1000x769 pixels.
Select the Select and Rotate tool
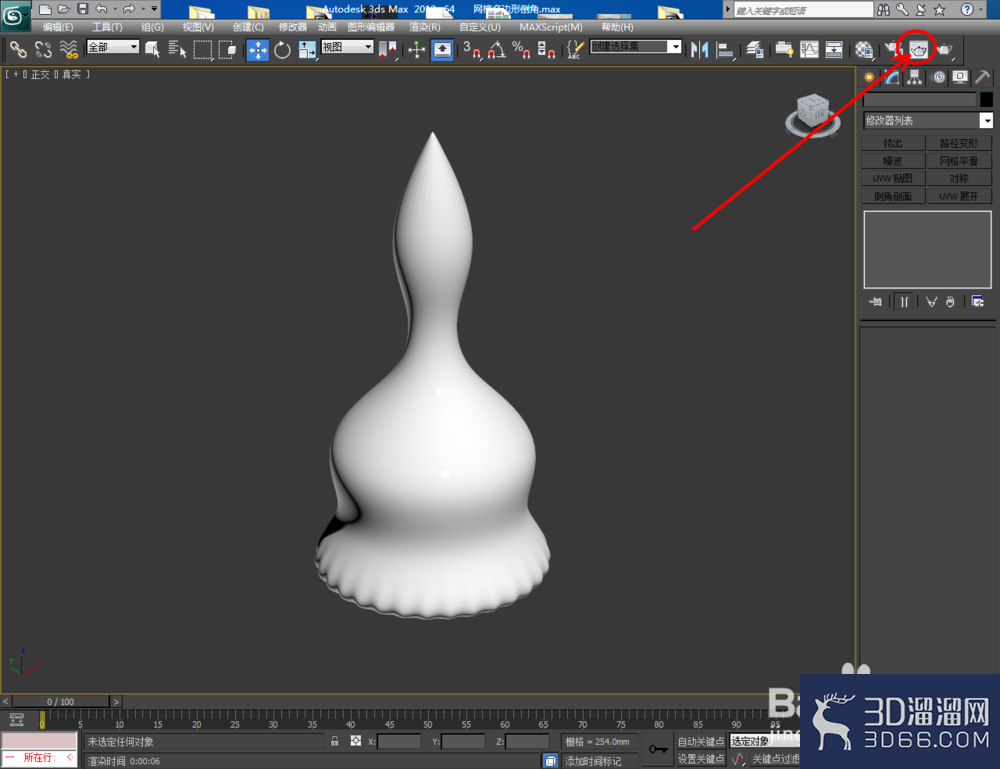tap(282, 50)
